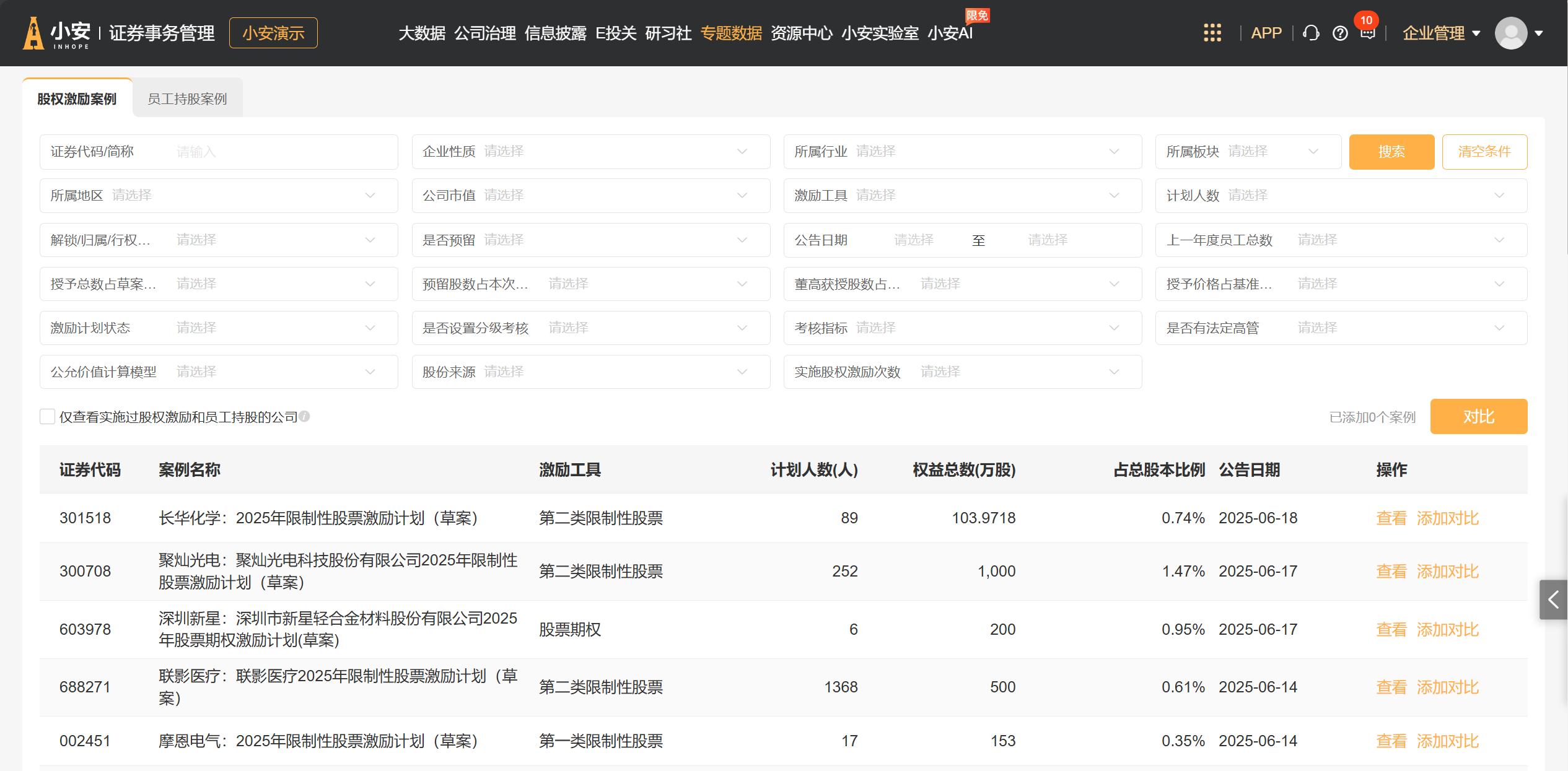The width and height of the screenshot is (1568, 771).
Task: Click the 证券代码 column header
Action: 90,470
